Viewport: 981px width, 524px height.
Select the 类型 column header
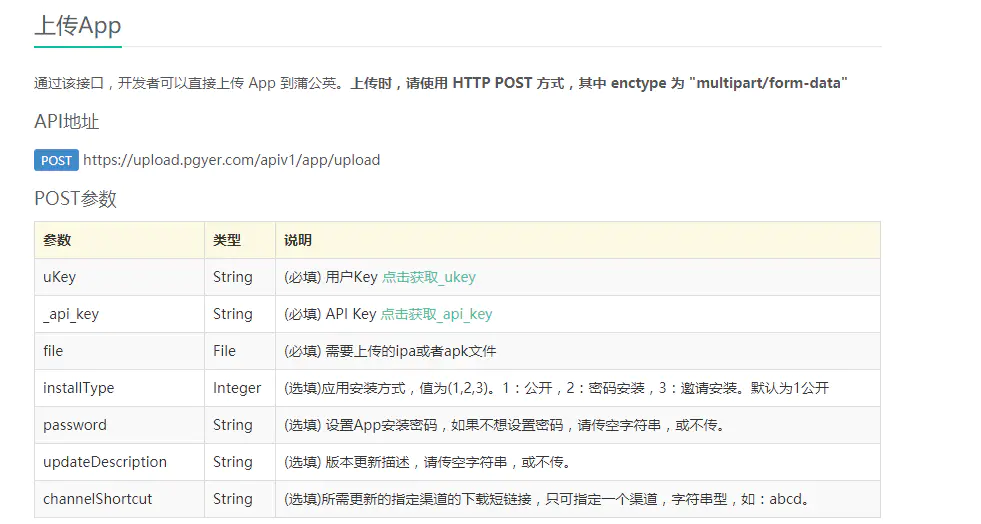(x=240, y=240)
